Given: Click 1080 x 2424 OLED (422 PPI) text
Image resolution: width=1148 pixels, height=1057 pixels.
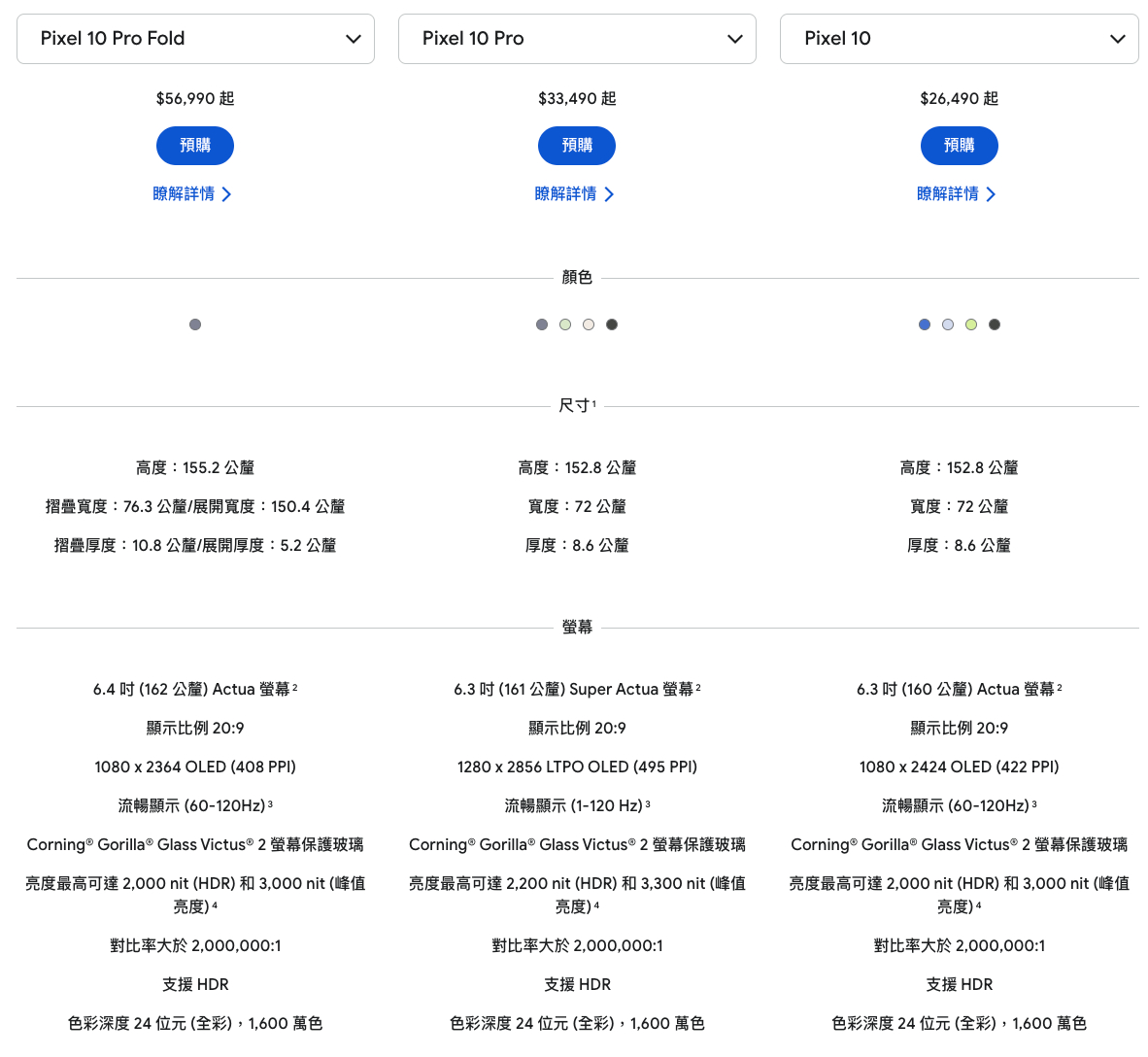Looking at the screenshot, I should [x=960, y=767].
